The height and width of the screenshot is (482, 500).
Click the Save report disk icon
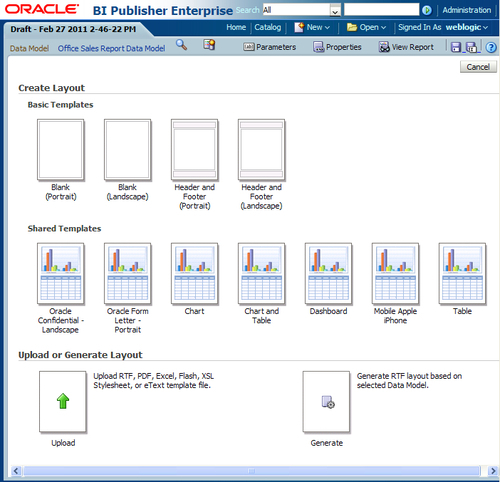456,47
